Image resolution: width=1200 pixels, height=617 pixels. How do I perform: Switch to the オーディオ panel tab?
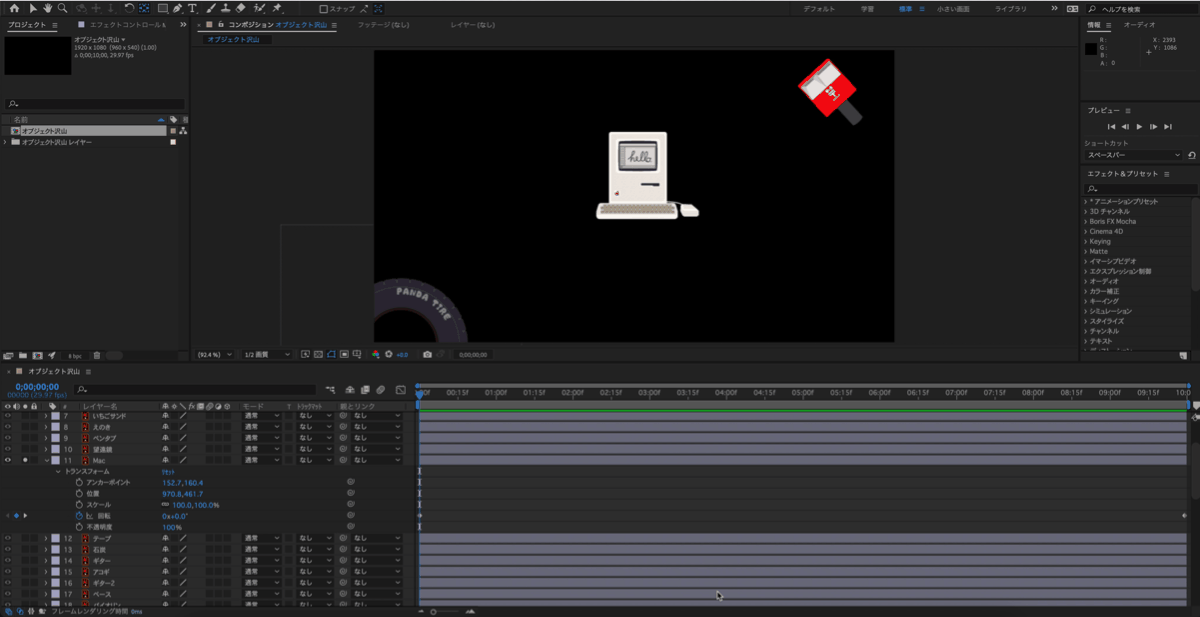(x=1139, y=25)
